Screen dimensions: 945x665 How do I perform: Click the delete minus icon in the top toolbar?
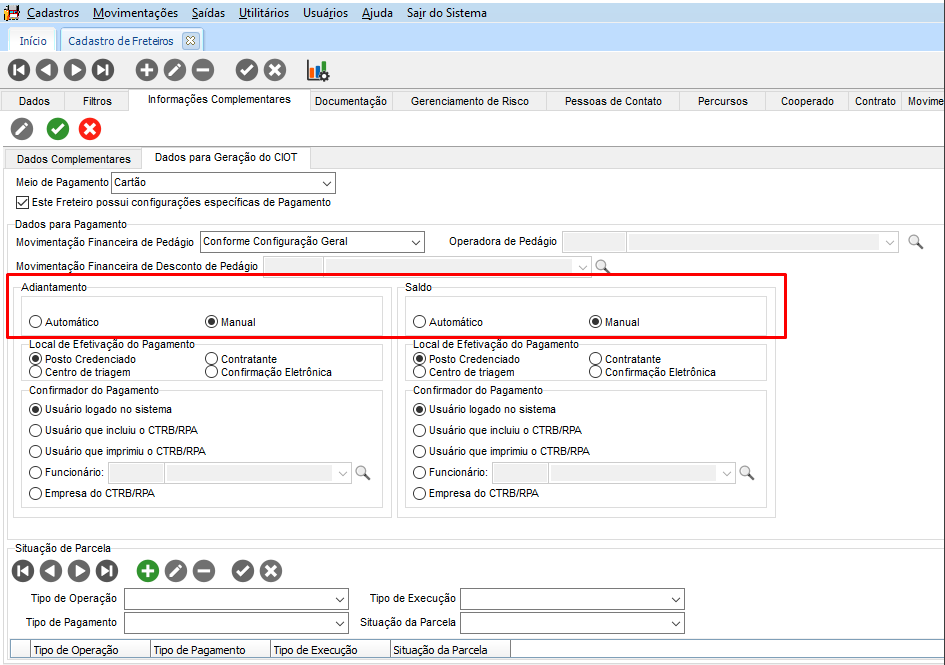pyautogui.click(x=203, y=70)
